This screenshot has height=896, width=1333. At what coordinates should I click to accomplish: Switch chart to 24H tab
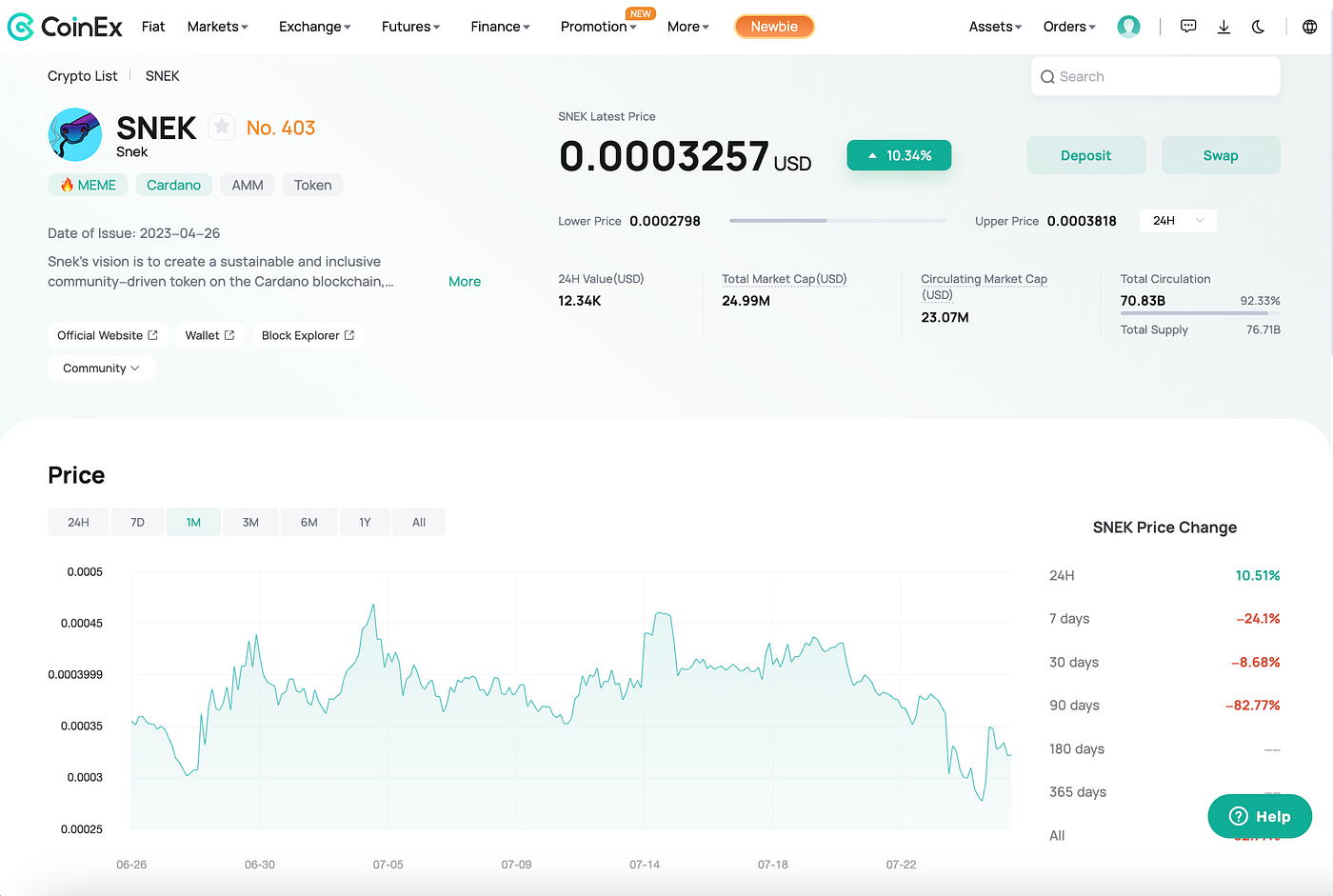pyautogui.click(x=78, y=522)
